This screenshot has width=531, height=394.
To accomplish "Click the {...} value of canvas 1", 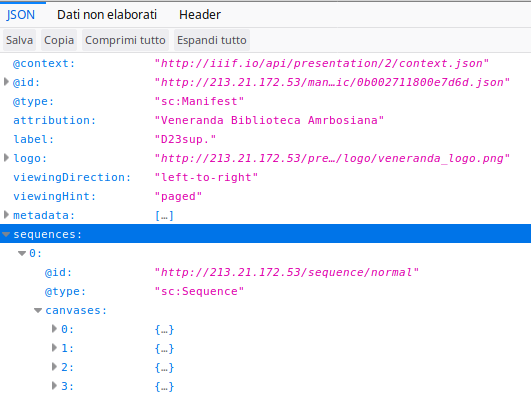I will [164, 348].
